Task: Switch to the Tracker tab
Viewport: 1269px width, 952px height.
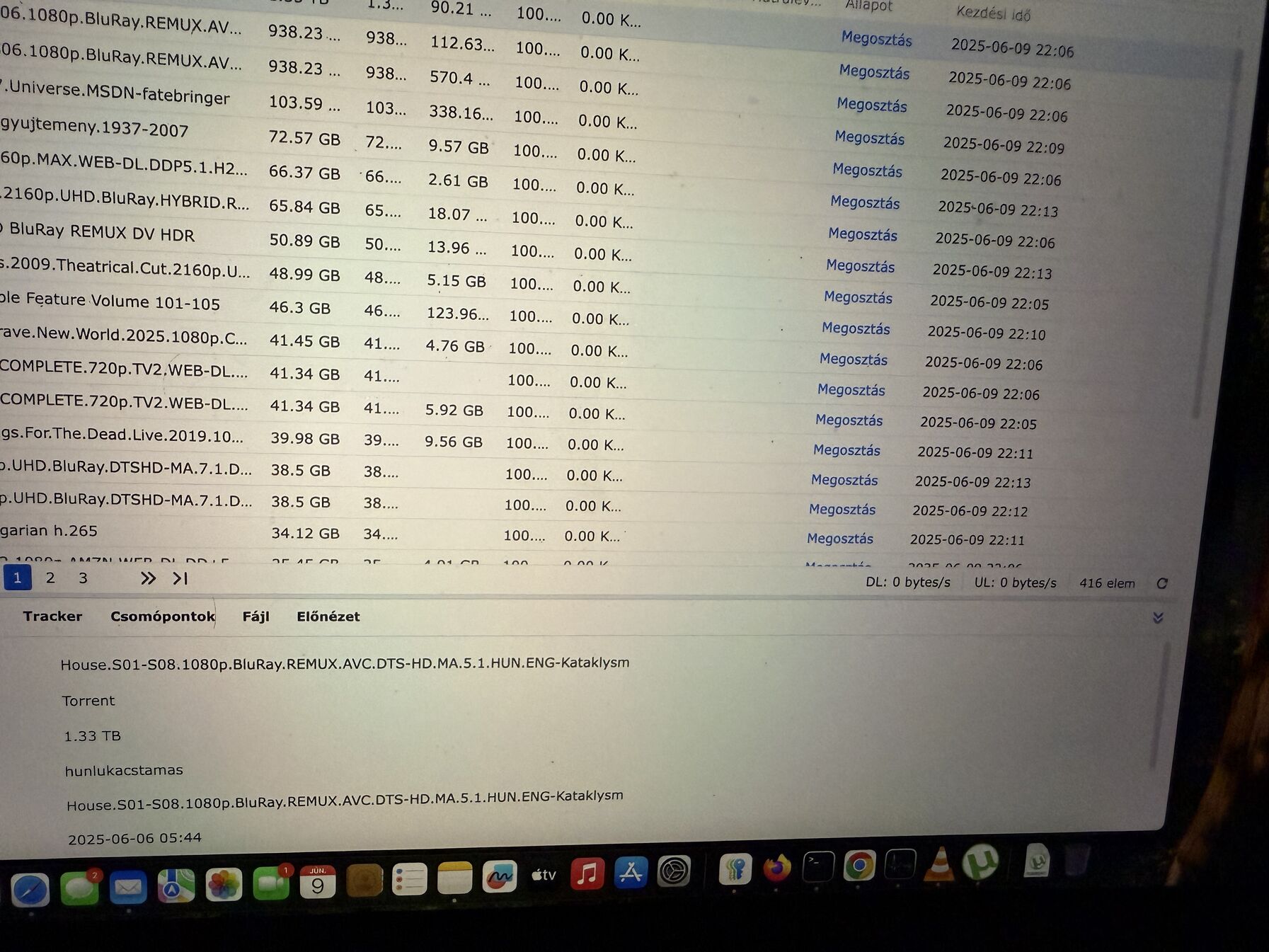Action: pyautogui.click(x=52, y=616)
